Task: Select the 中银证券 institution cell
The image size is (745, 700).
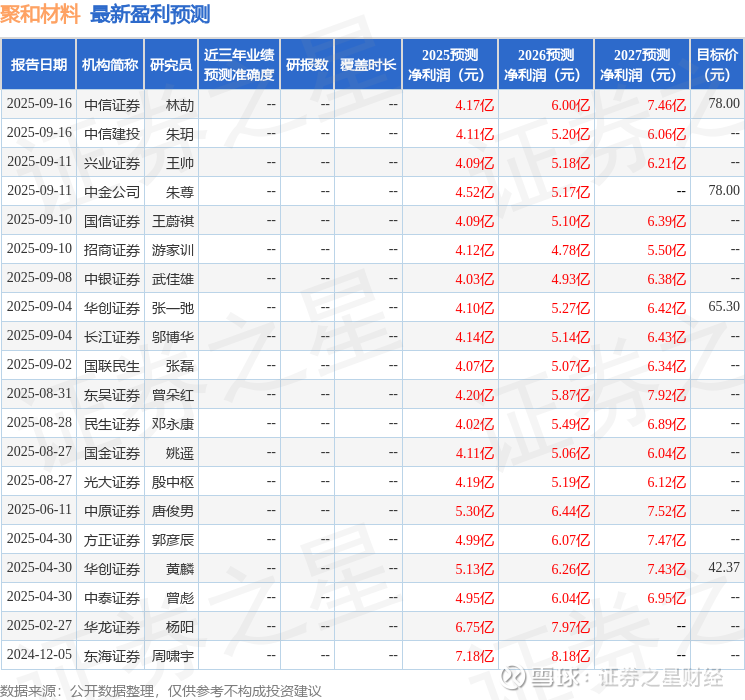Action: [x=112, y=279]
